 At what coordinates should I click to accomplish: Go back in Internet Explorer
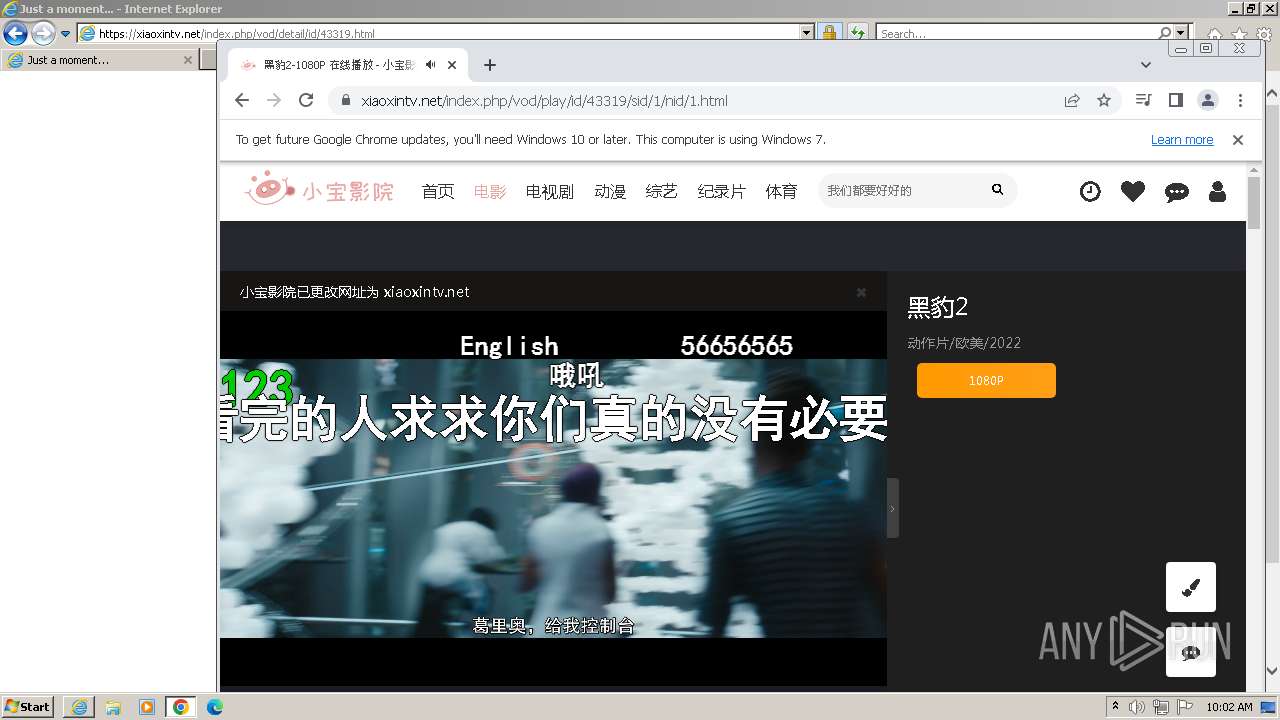(15, 33)
